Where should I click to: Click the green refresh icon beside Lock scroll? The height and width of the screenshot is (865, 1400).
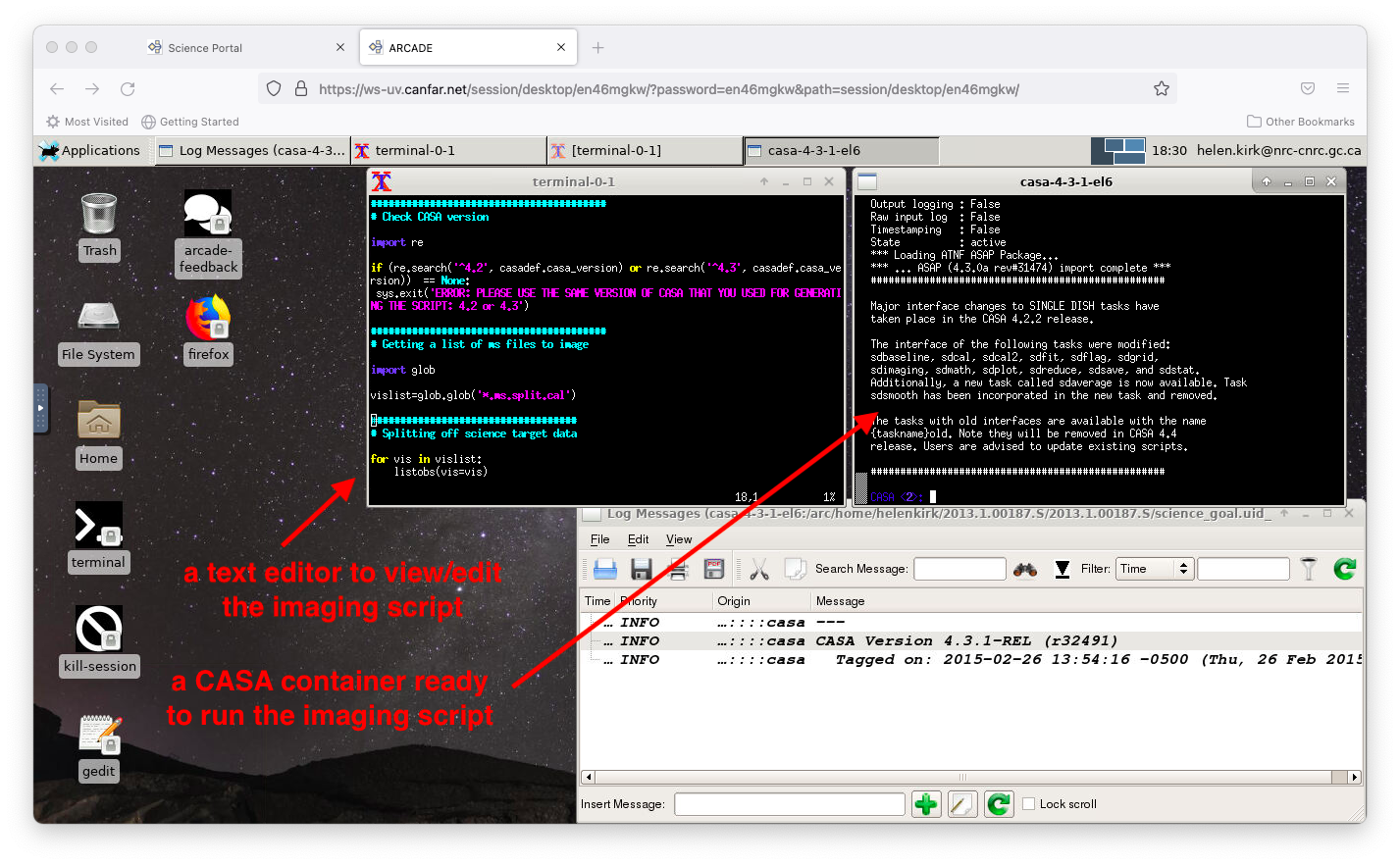coord(999,804)
